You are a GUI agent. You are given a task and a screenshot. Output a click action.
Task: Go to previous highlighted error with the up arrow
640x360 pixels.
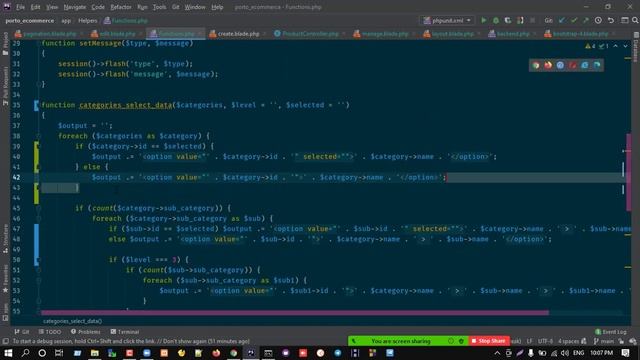coord(616,46)
